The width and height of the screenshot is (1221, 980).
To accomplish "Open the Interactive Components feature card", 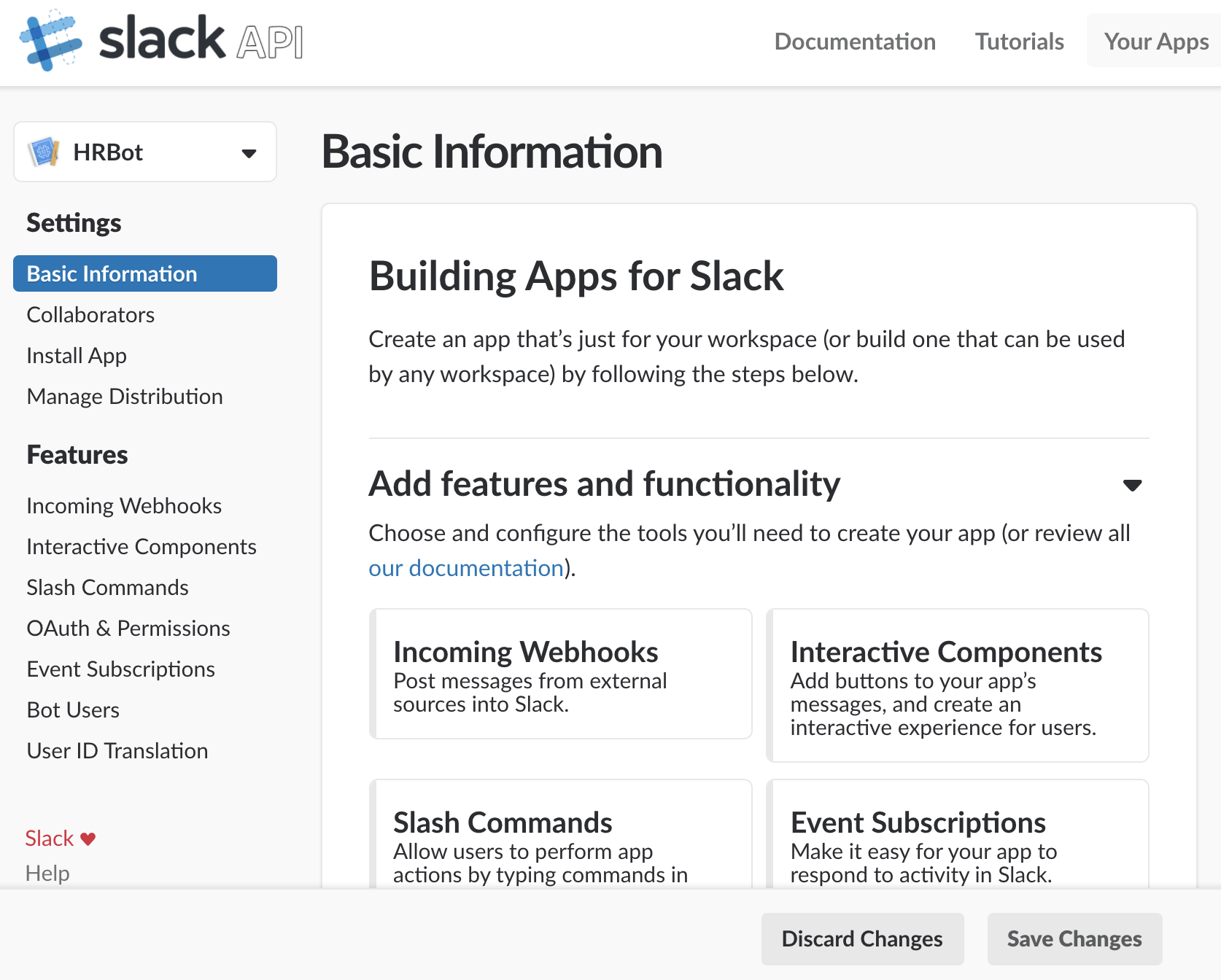I will pyautogui.click(x=957, y=685).
